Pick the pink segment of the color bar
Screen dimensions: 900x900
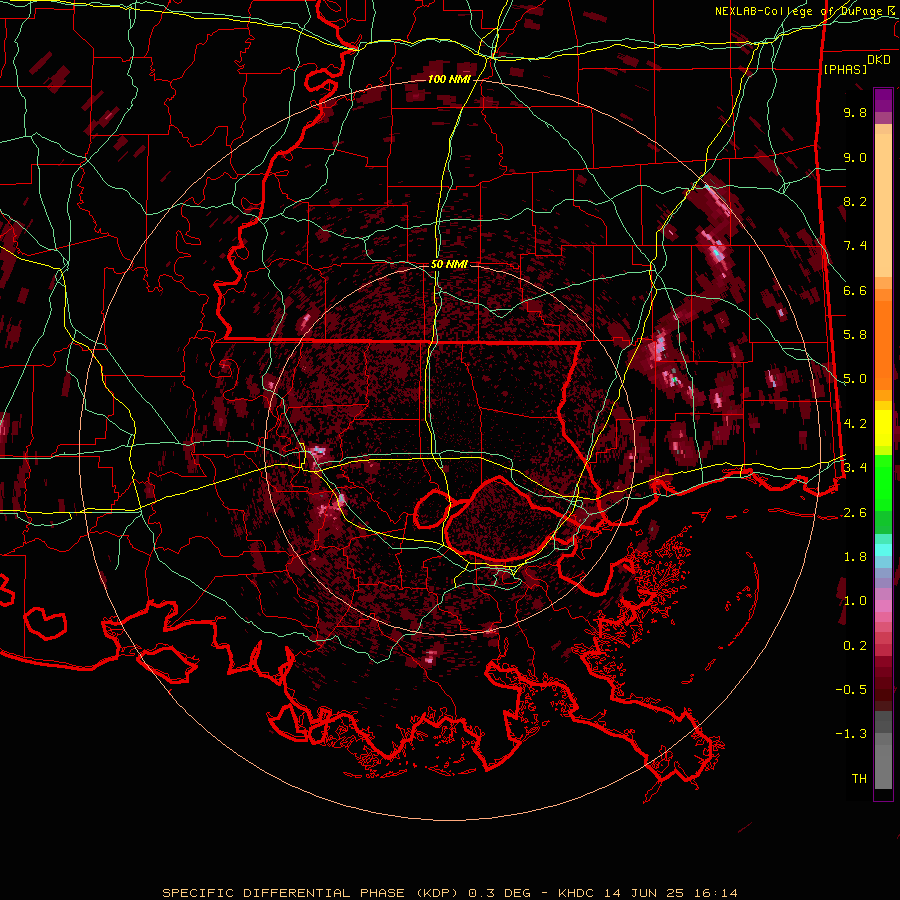click(x=883, y=606)
